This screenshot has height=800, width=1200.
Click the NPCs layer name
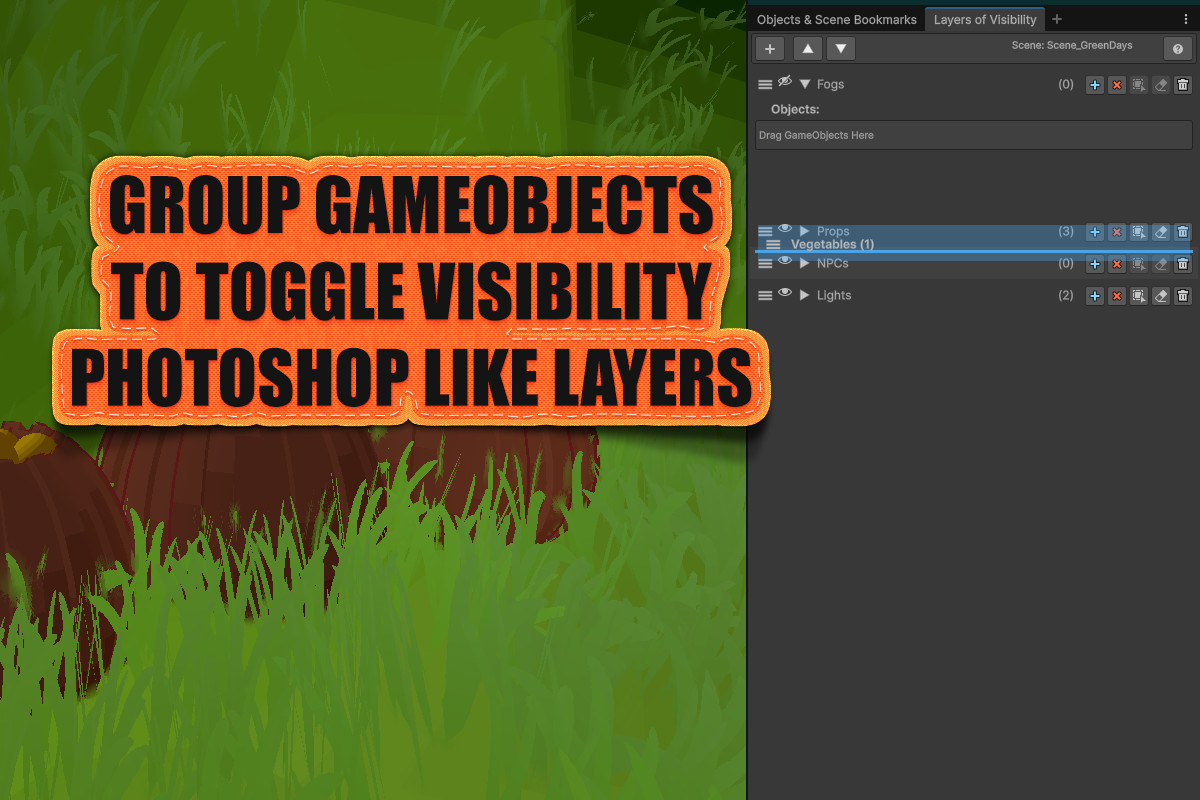click(832, 264)
